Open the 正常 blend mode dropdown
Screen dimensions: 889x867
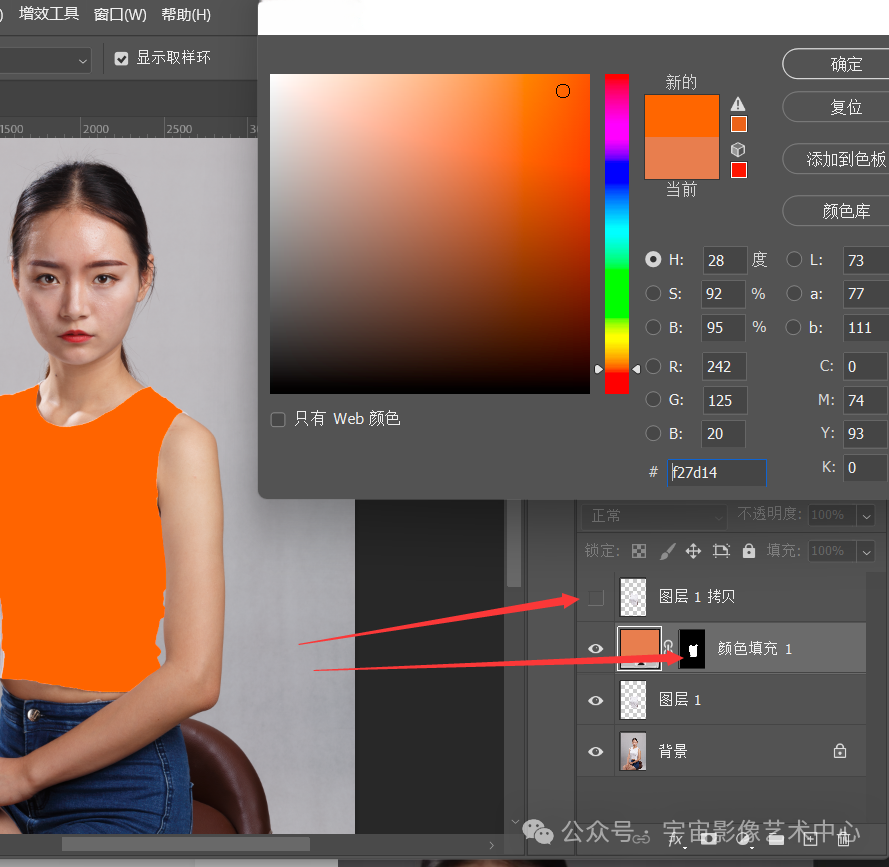tap(654, 516)
